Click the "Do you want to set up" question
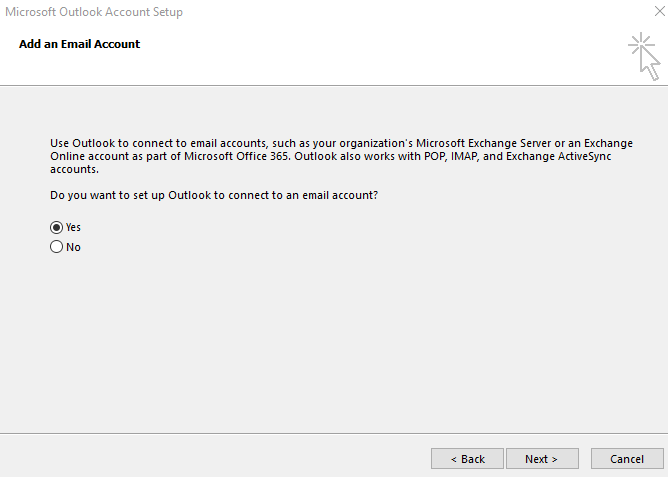The width and height of the screenshot is (668, 477). 214,194
